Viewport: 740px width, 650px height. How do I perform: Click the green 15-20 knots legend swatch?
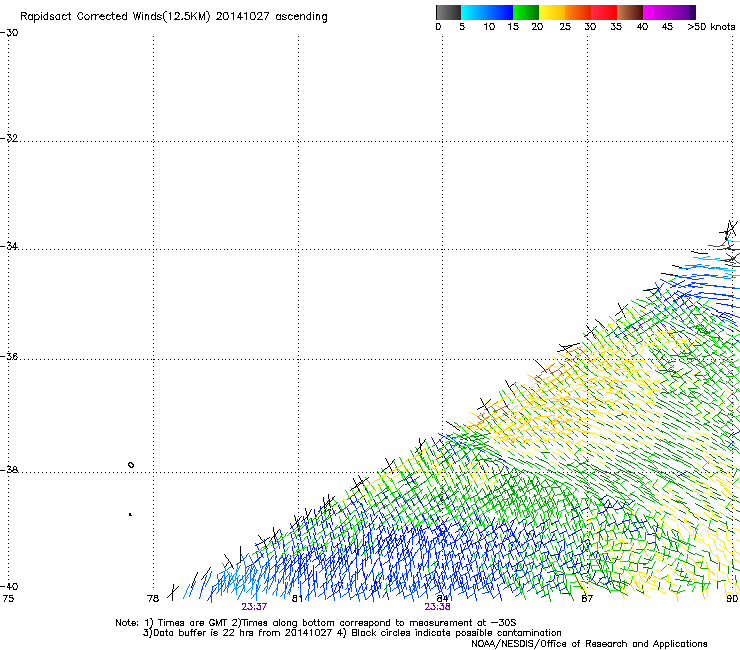coord(526,12)
